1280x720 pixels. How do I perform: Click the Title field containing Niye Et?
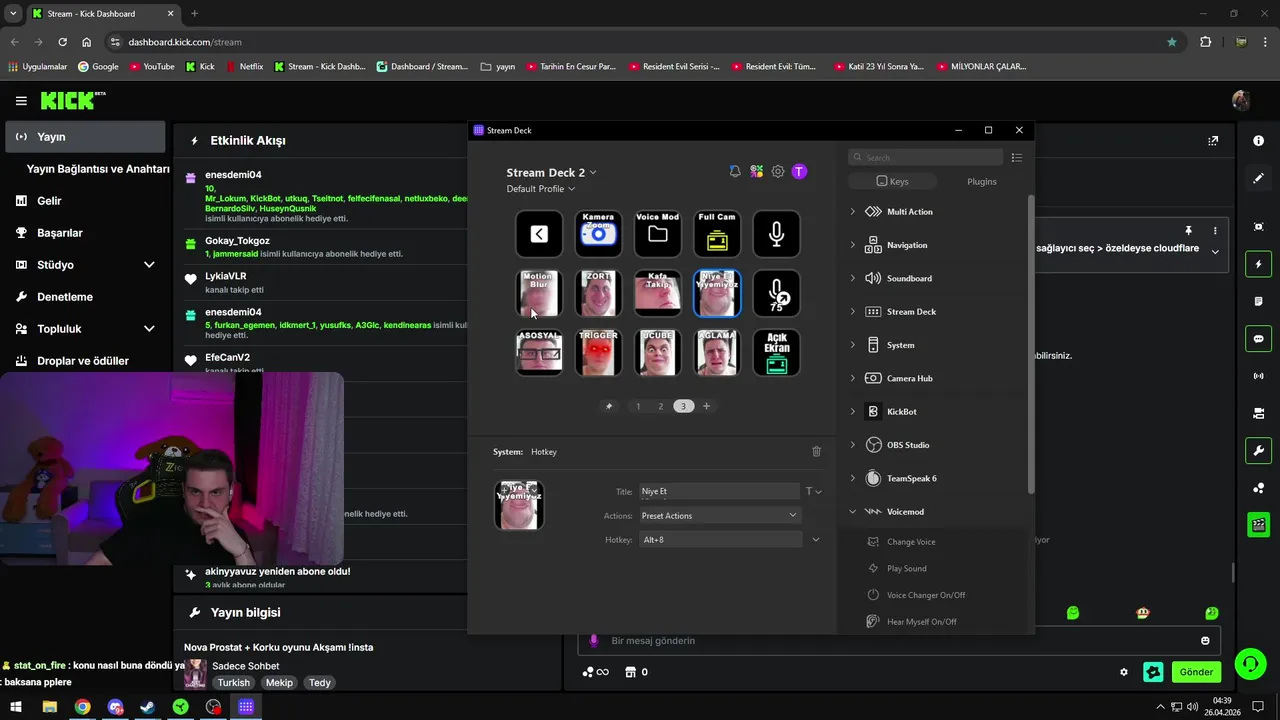pyautogui.click(x=719, y=491)
